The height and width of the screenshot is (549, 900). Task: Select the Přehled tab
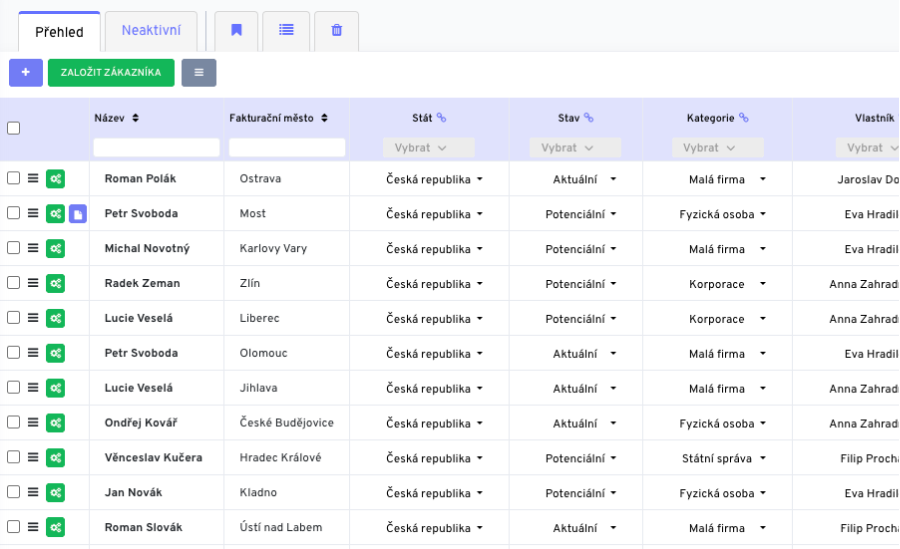click(x=59, y=32)
